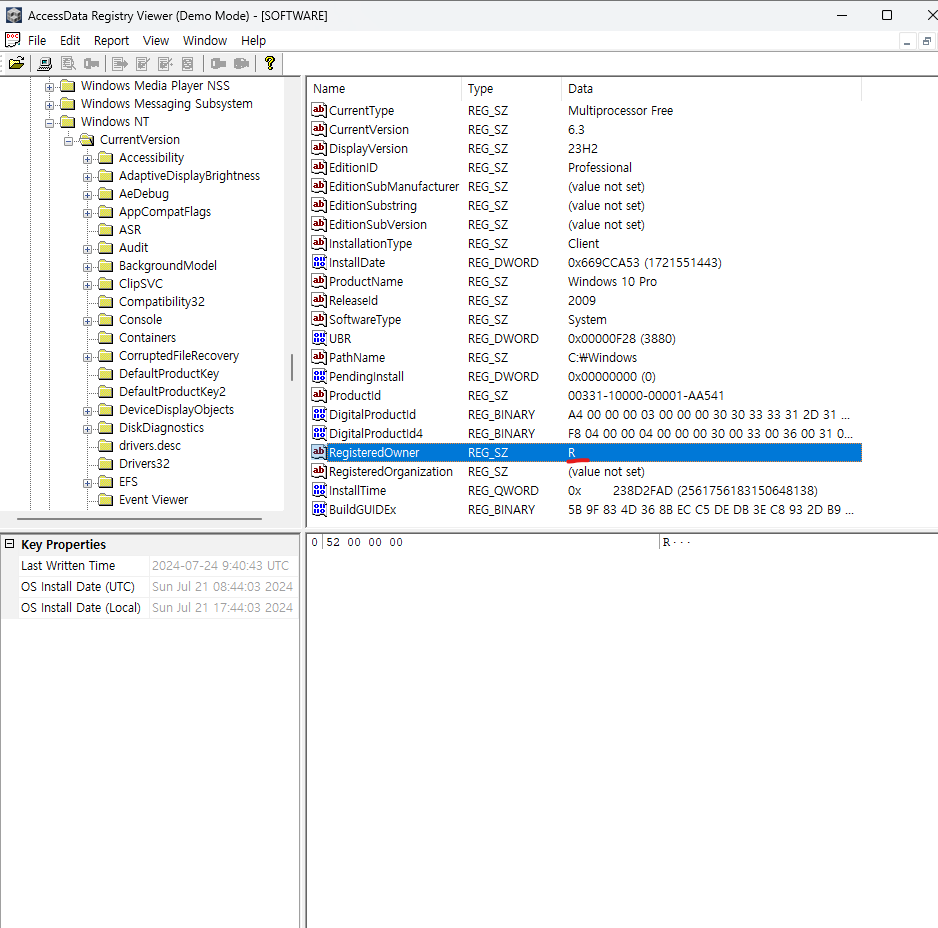Collapse the CurrentVersion tree node

[68, 141]
